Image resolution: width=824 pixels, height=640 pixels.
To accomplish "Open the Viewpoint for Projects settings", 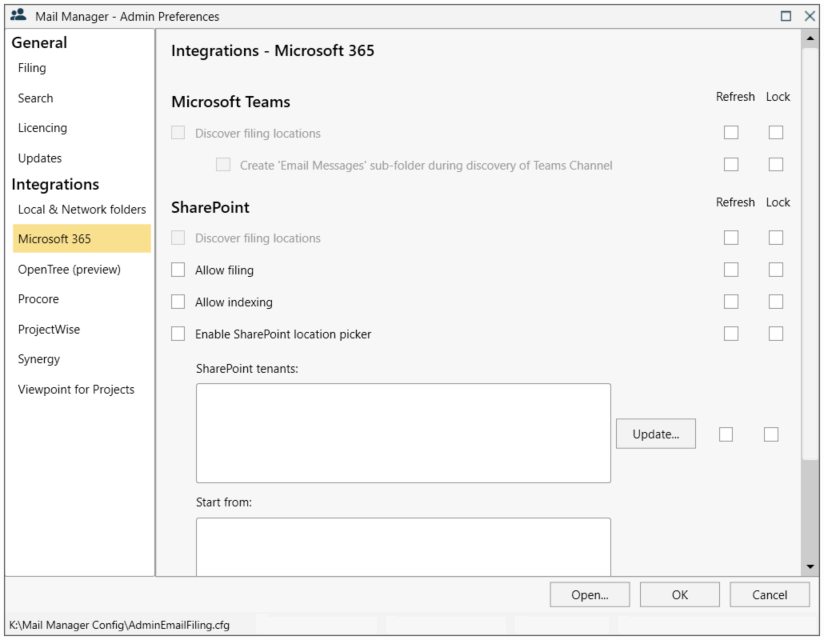I will click(x=75, y=389).
